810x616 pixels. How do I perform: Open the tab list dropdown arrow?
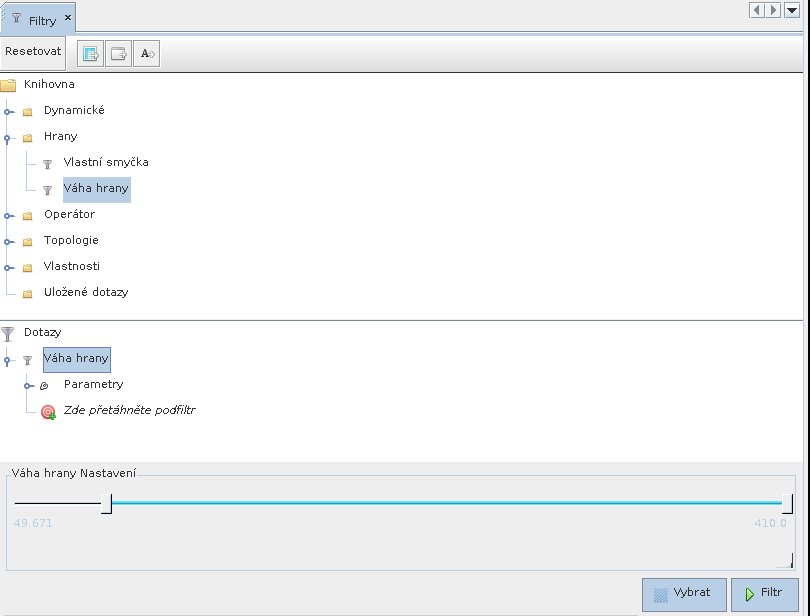click(792, 10)
